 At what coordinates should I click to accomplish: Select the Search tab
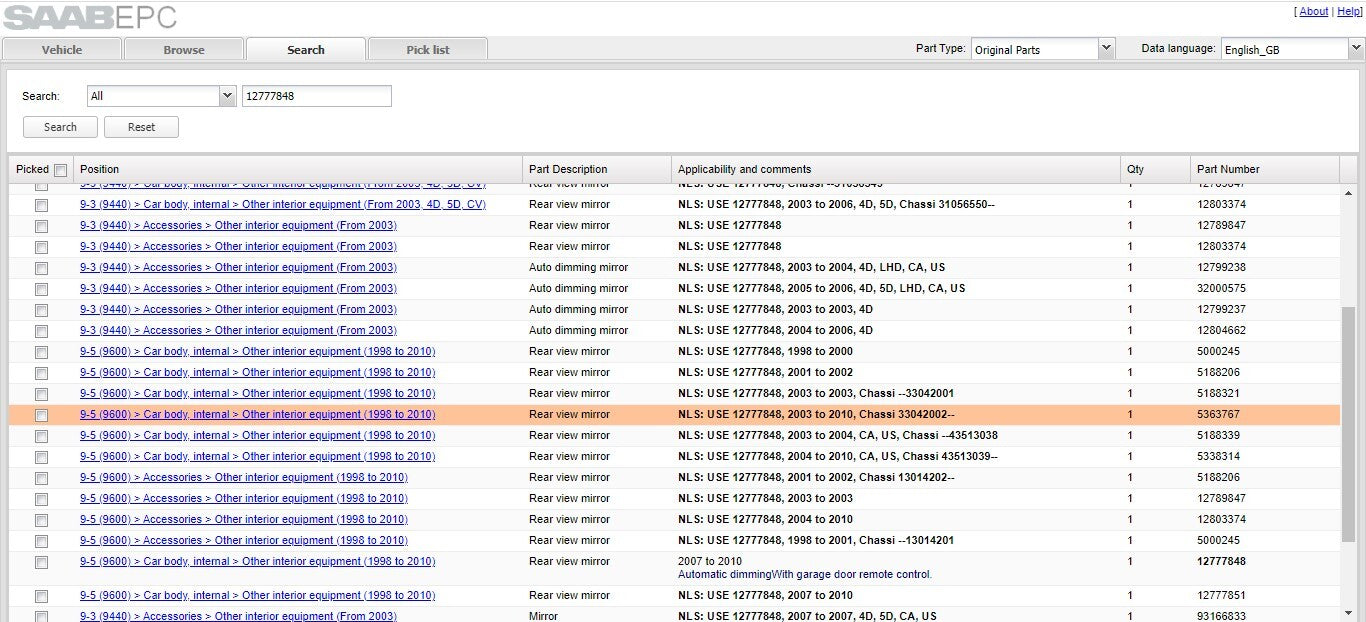(306, 49)
